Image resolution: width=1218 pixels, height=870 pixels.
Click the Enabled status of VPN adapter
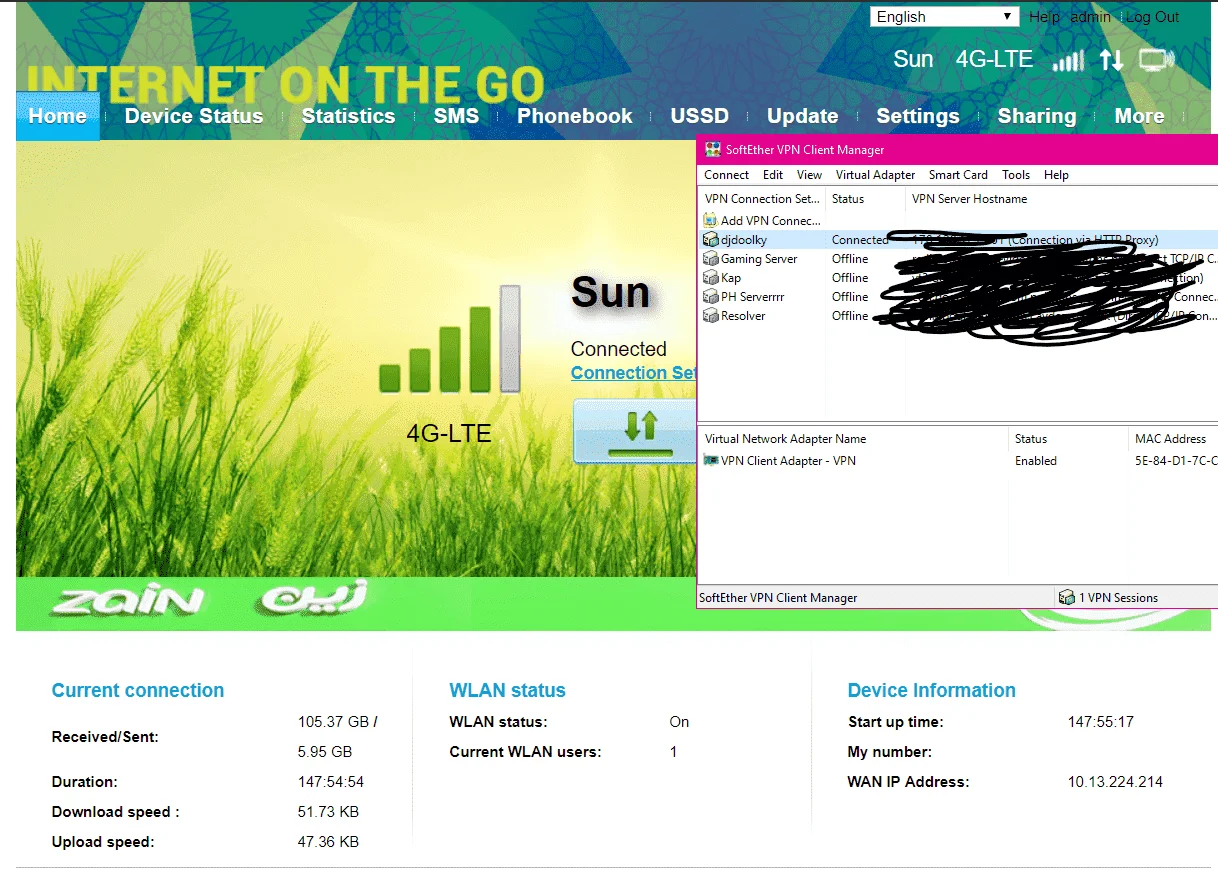pos(1036,461)
